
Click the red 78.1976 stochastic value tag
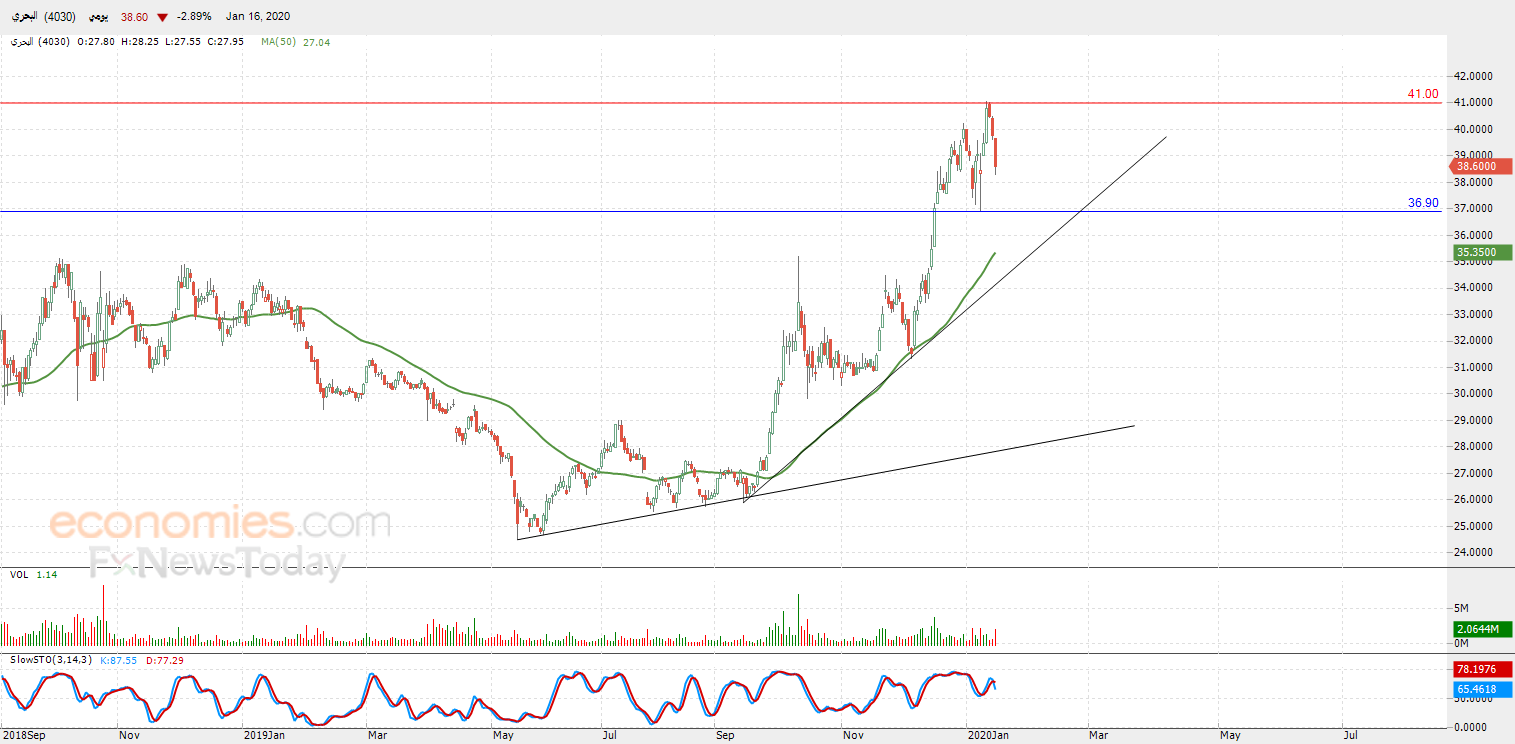(x=1476, y=669)
